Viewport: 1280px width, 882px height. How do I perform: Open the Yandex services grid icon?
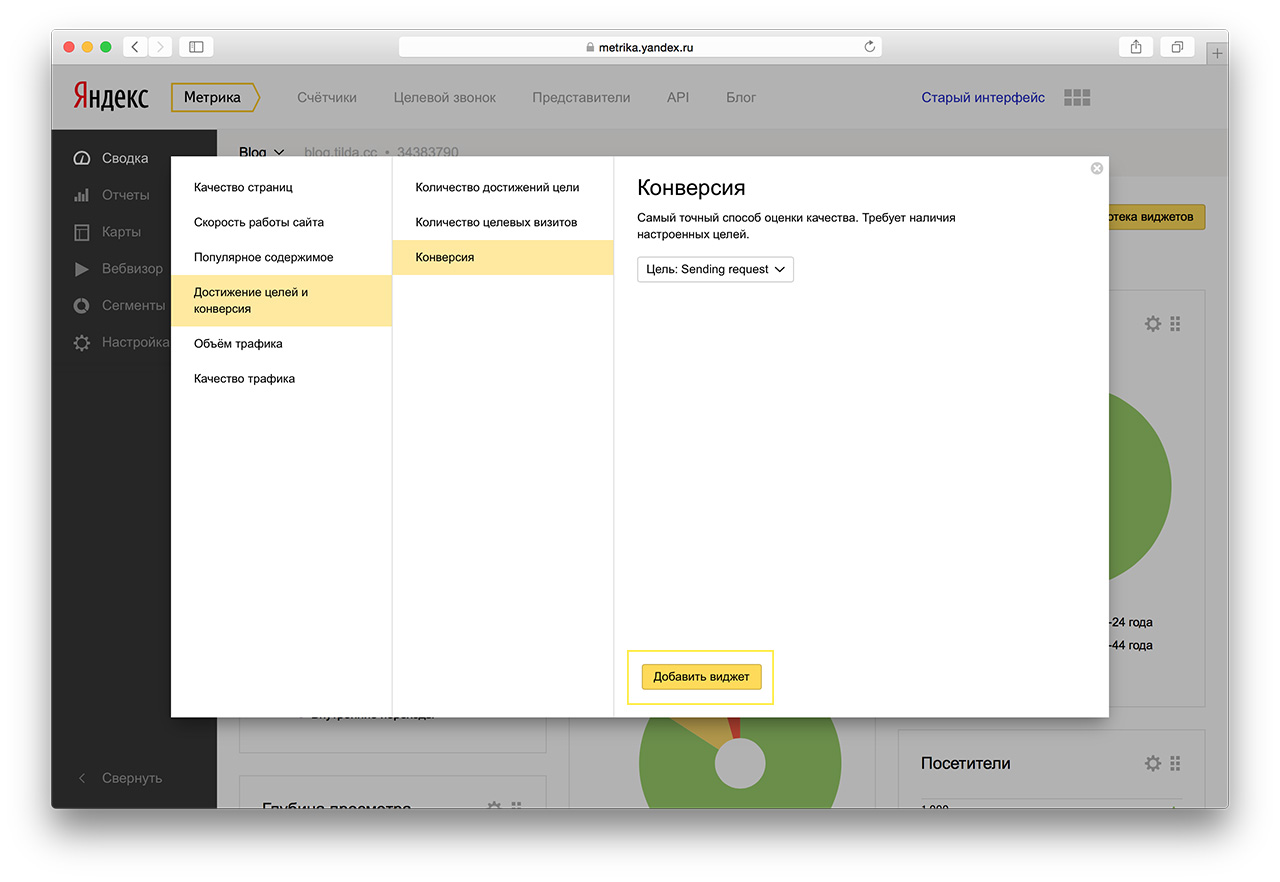click(1077, 97)
